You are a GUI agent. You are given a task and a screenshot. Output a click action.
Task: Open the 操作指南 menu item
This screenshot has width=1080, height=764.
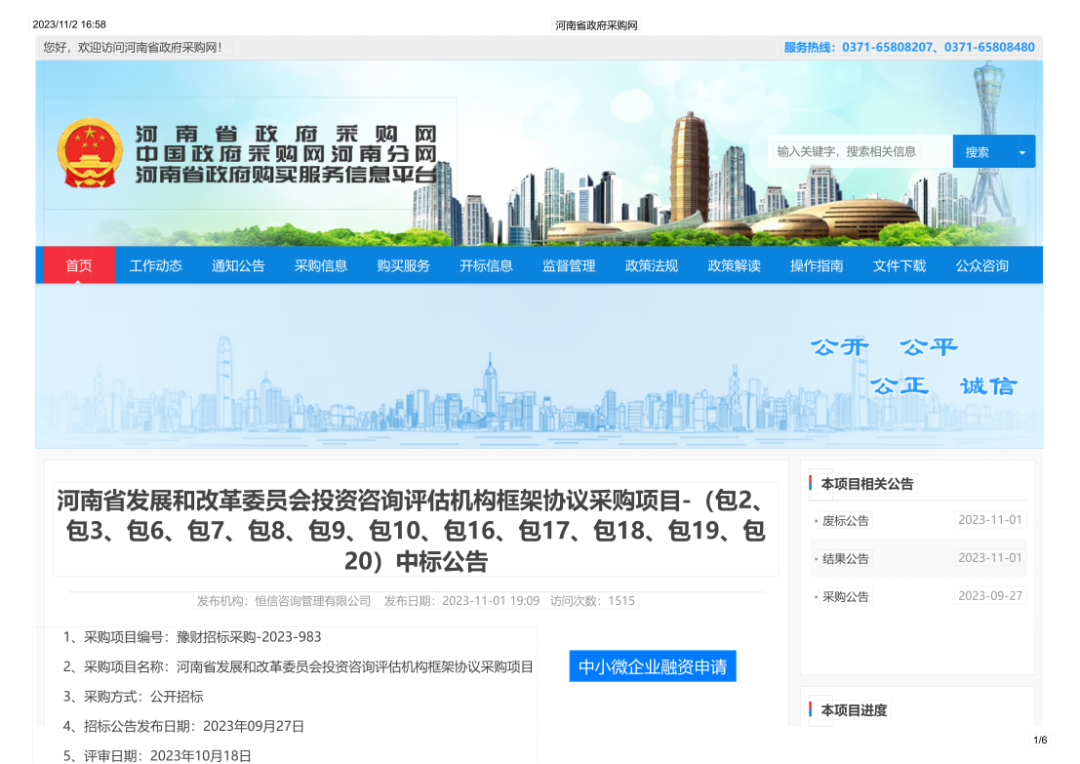tap(816, 266)
